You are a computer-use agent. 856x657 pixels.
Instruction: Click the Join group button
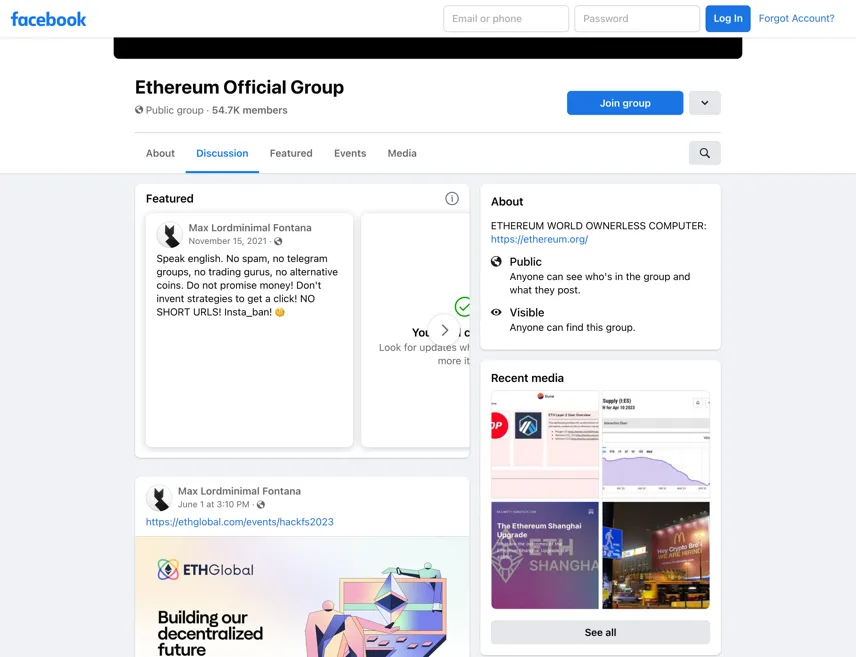(625, 103)
